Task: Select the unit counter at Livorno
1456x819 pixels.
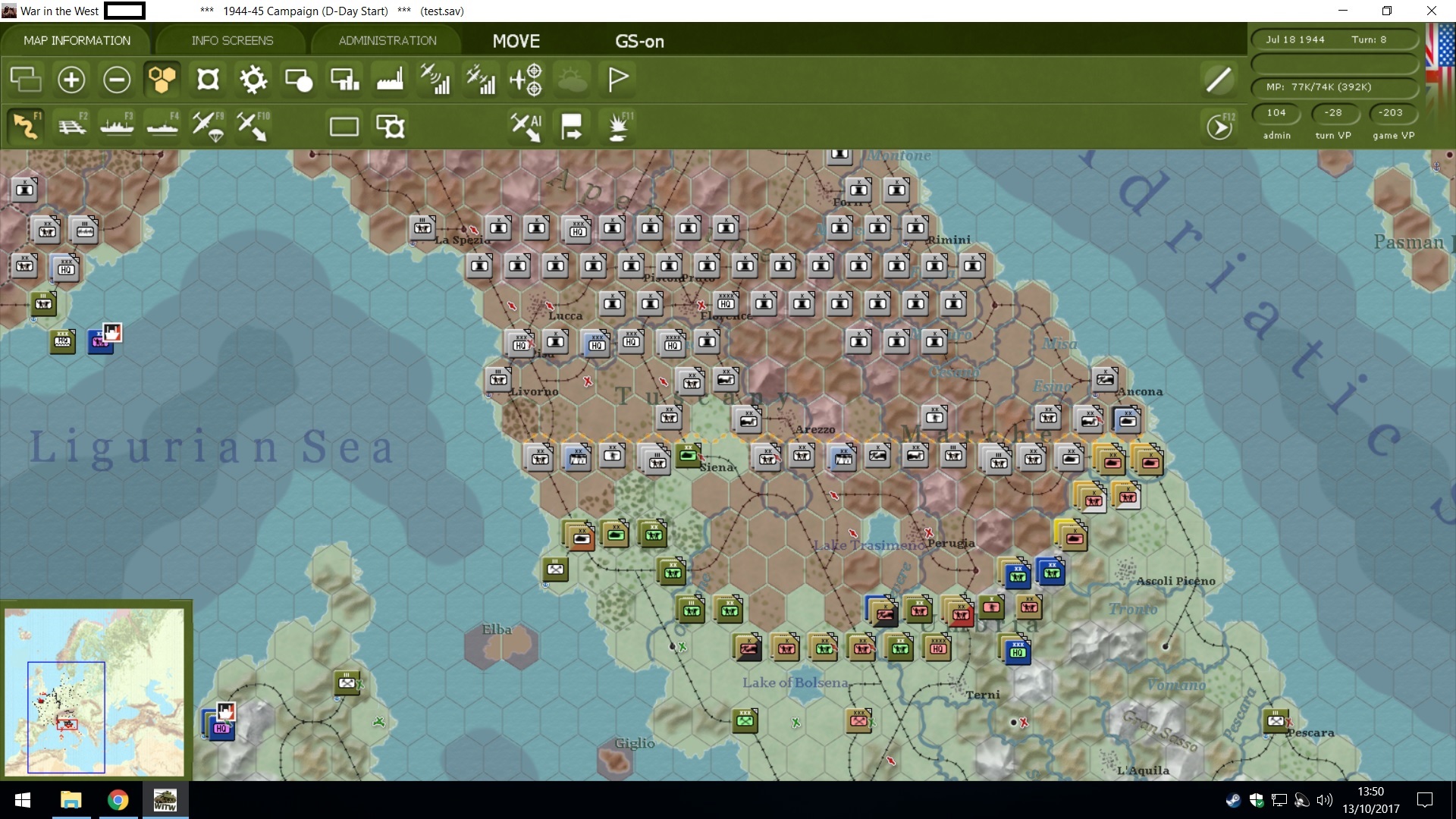Action: coord(498,378)
